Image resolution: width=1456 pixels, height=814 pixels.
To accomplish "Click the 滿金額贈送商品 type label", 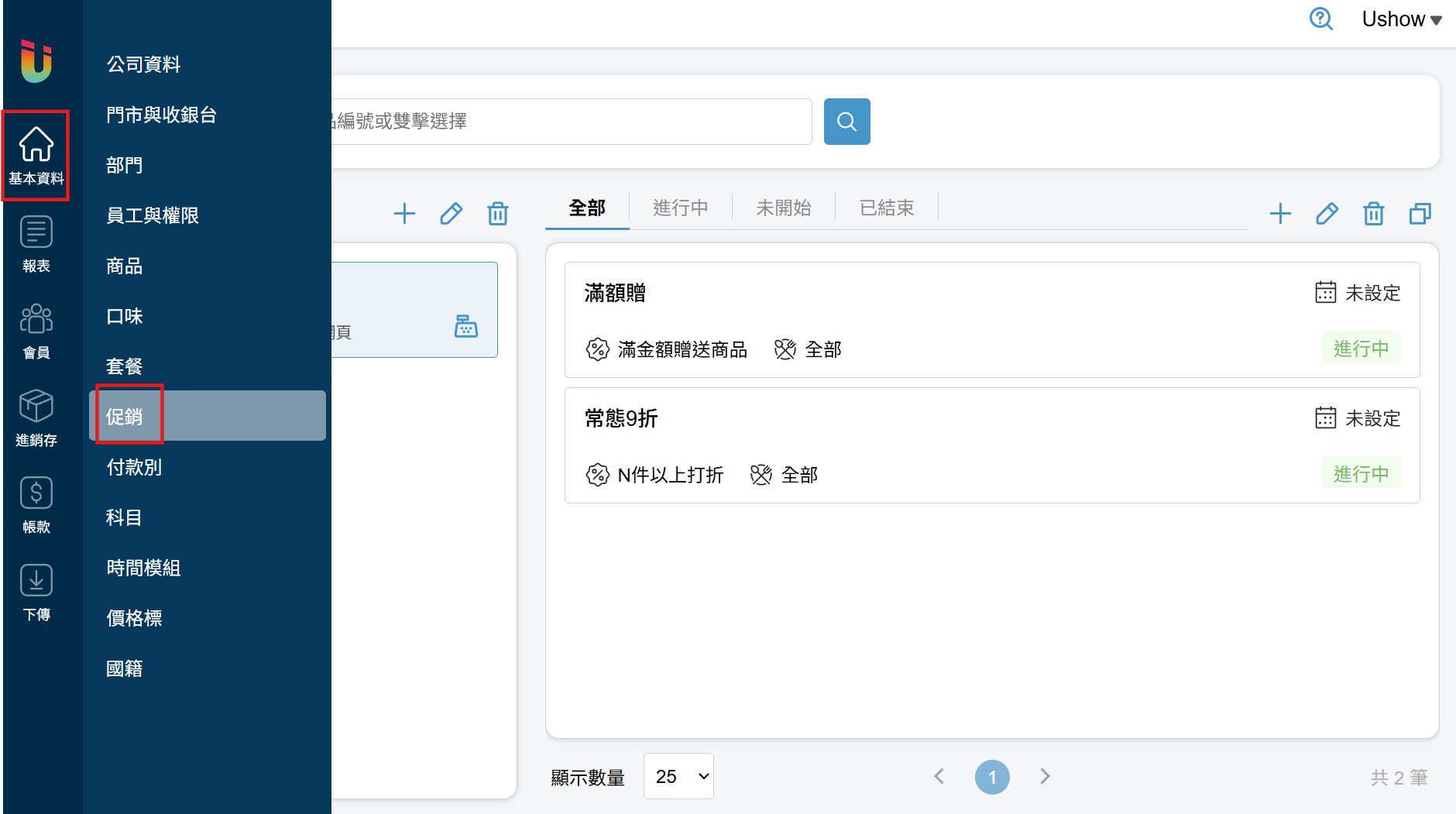I will pos(682,349).
